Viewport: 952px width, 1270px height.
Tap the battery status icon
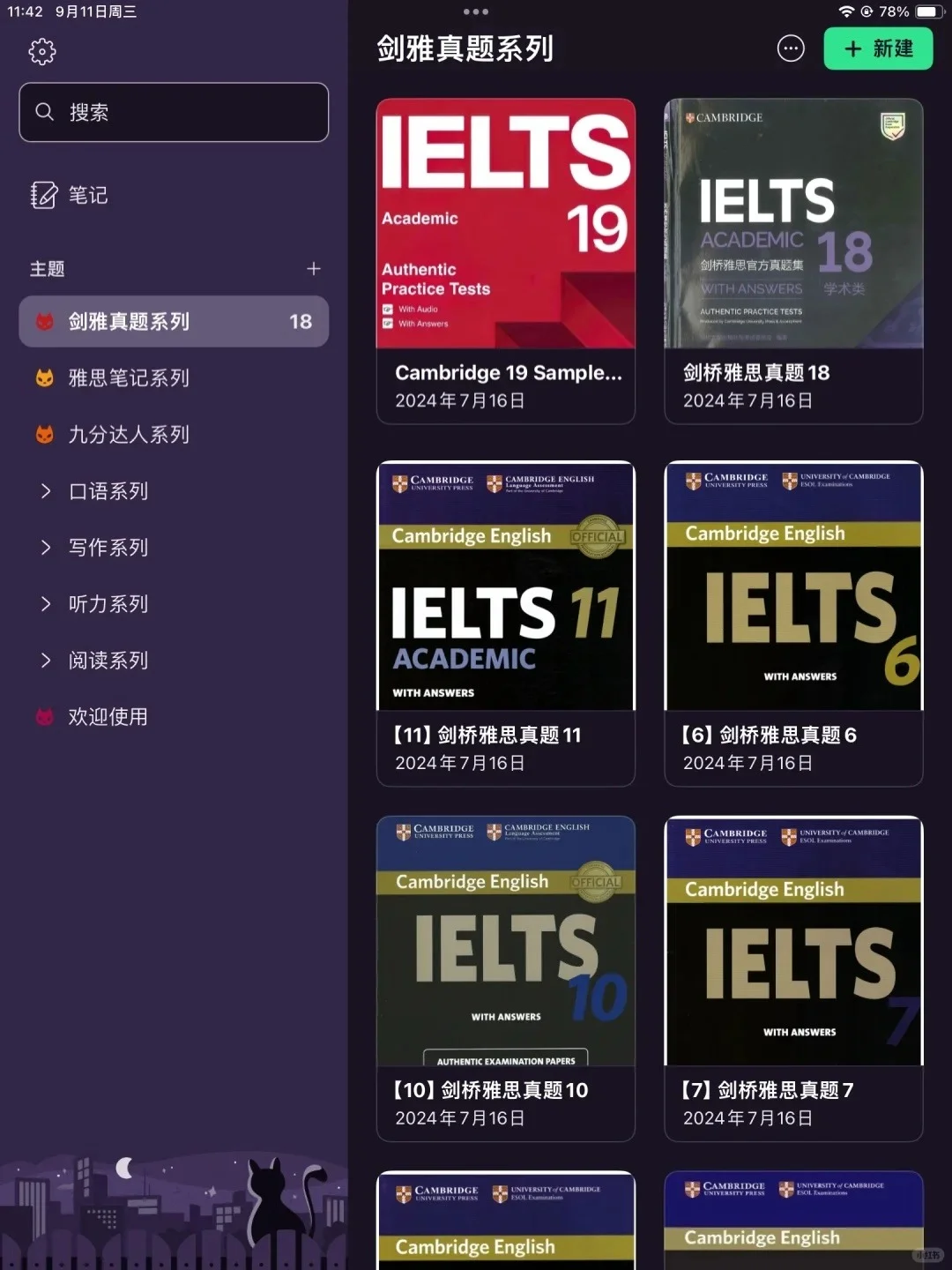pyautogui.click(x=929, y=11)
